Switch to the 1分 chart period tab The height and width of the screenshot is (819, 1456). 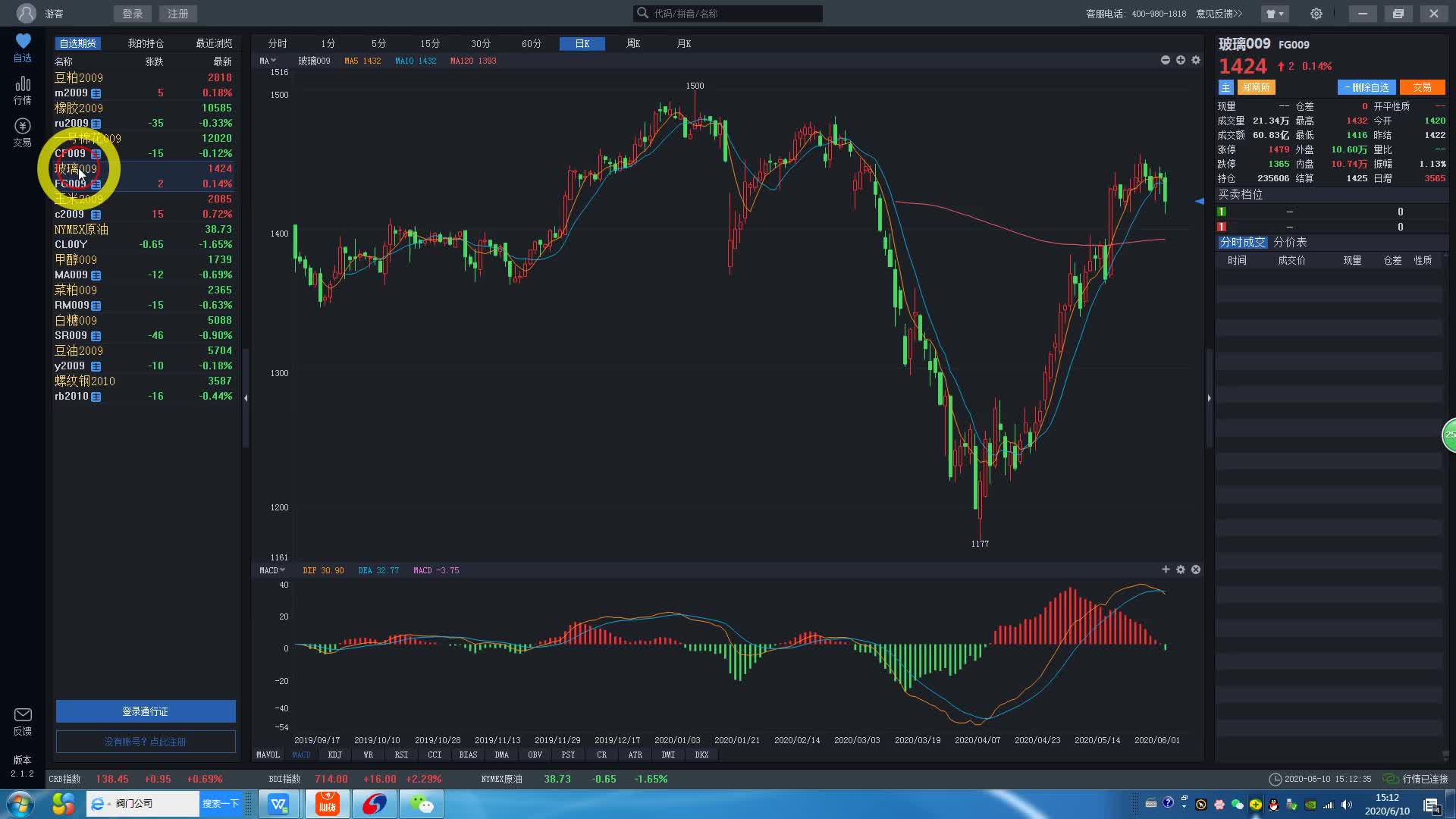[x=328, y=44]
